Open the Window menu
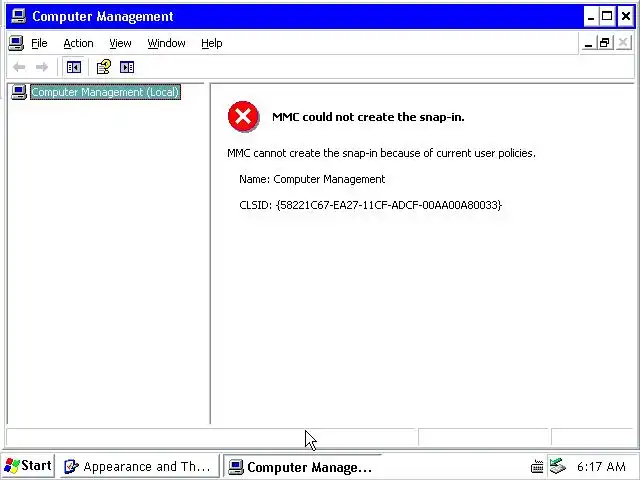Screen dimensions: 640x480 pos(167,43)
